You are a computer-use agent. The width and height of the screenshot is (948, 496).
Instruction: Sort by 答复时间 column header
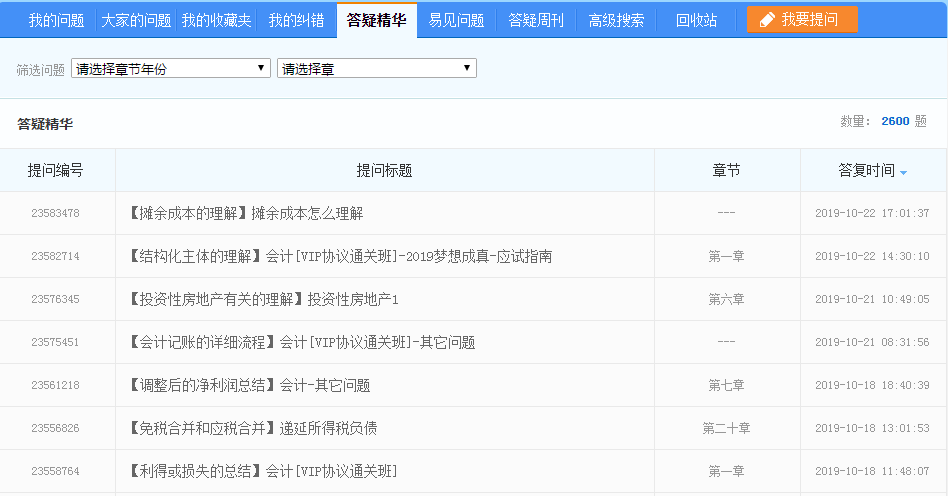[866, 171]
